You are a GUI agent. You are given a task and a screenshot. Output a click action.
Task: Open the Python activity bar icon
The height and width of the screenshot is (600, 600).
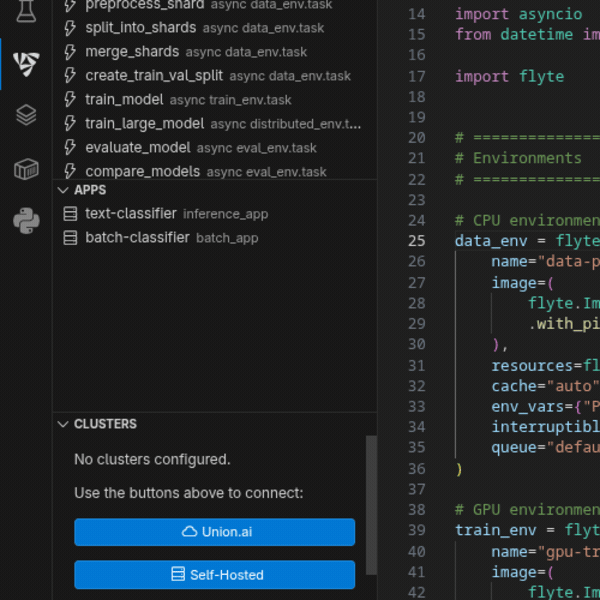(26, 221)
